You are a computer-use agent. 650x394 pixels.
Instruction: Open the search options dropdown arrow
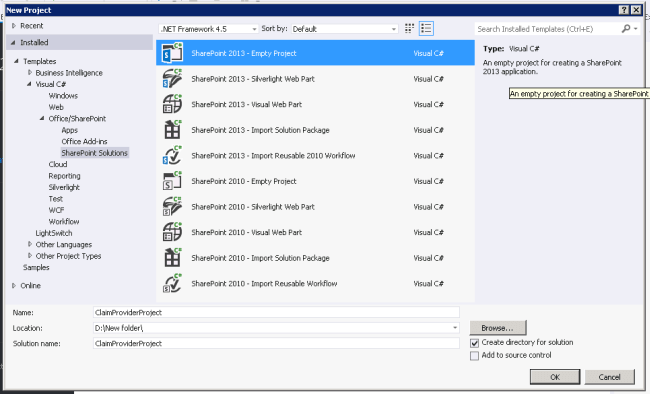635,29
